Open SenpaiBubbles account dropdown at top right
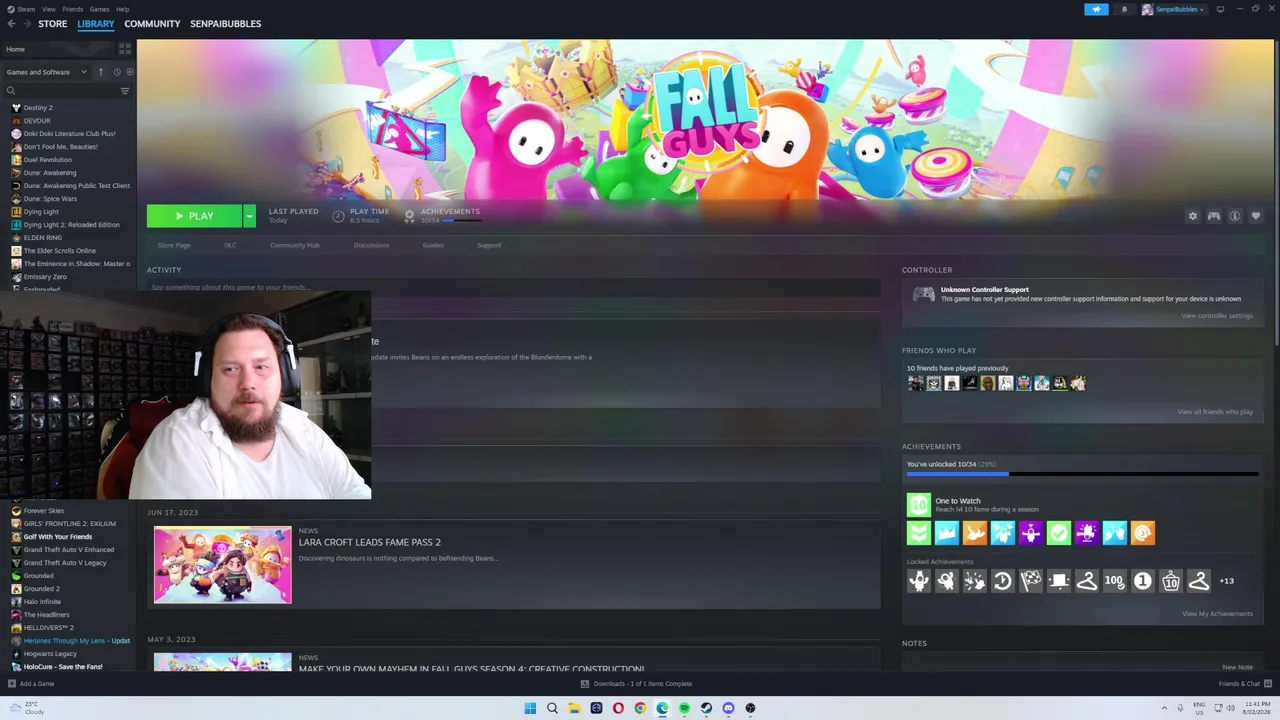The image size is (1280, 720). pos(1174,9)
